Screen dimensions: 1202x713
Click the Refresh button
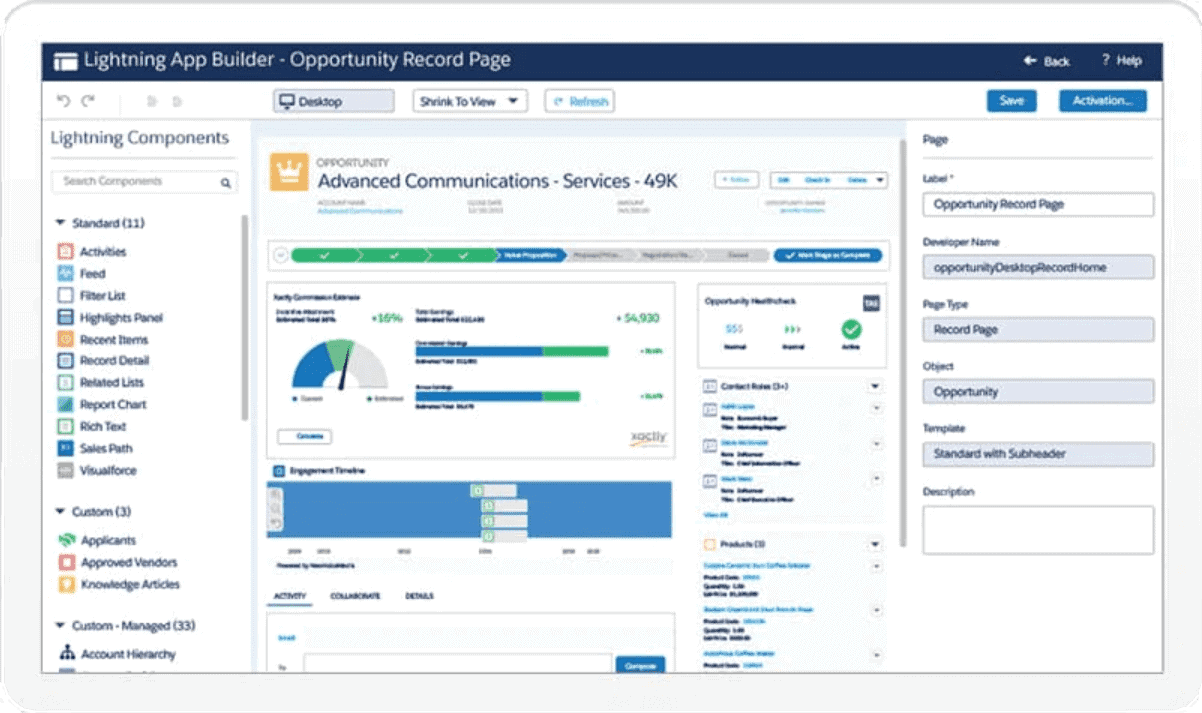579,101
